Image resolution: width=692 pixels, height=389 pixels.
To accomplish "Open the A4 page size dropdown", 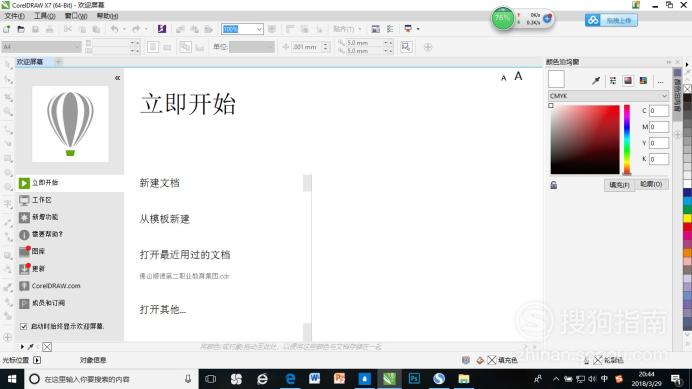I will click(41, 46).
